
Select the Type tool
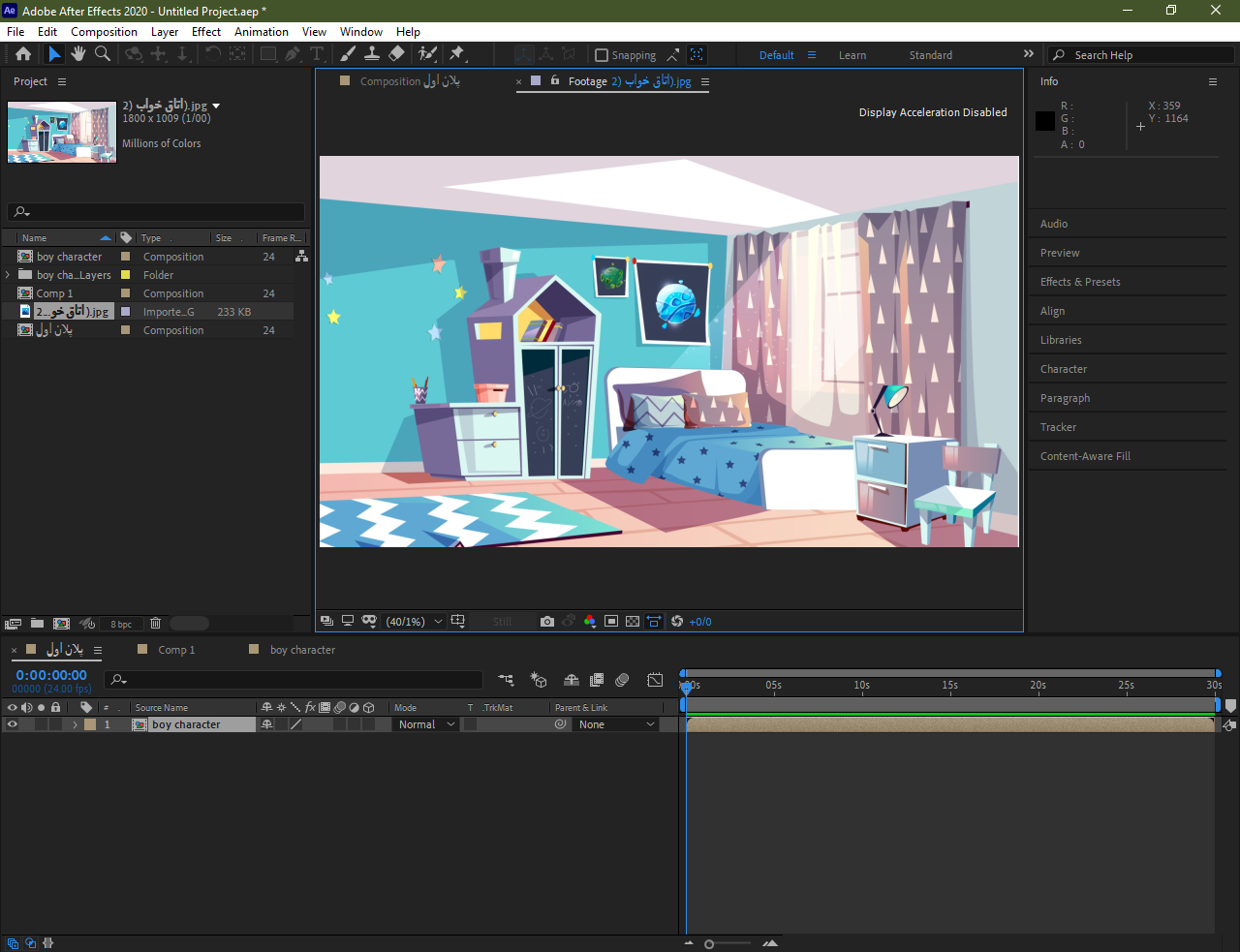coord(316,54)
